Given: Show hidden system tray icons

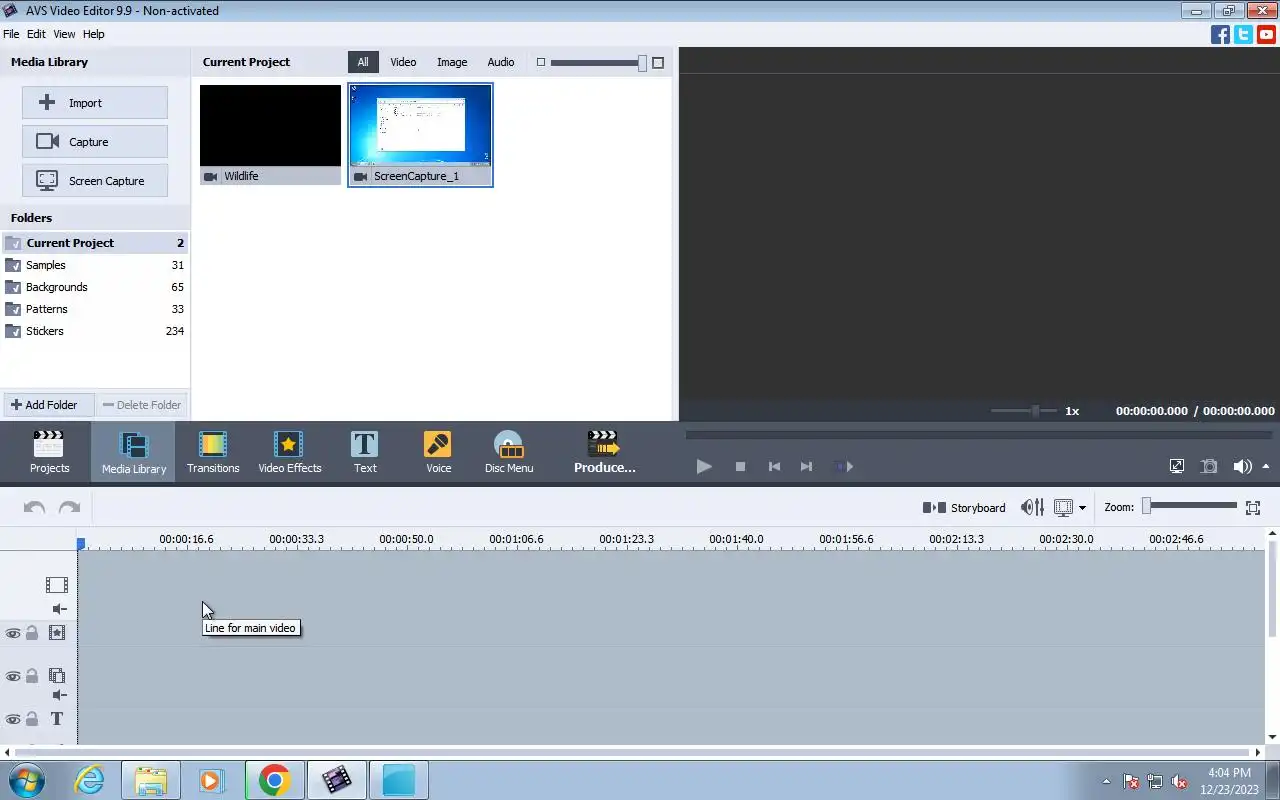Looking at the screenshot, I should pos(1106,782).
